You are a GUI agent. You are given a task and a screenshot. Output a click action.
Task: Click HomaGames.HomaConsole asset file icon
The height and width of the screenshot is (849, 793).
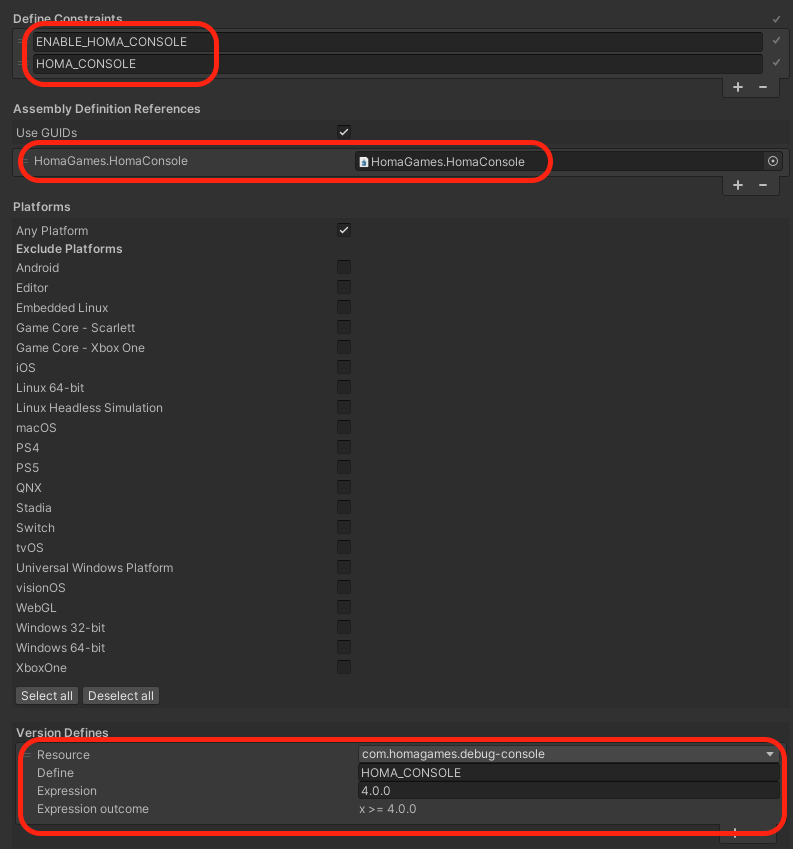click(x=364, y=162)
